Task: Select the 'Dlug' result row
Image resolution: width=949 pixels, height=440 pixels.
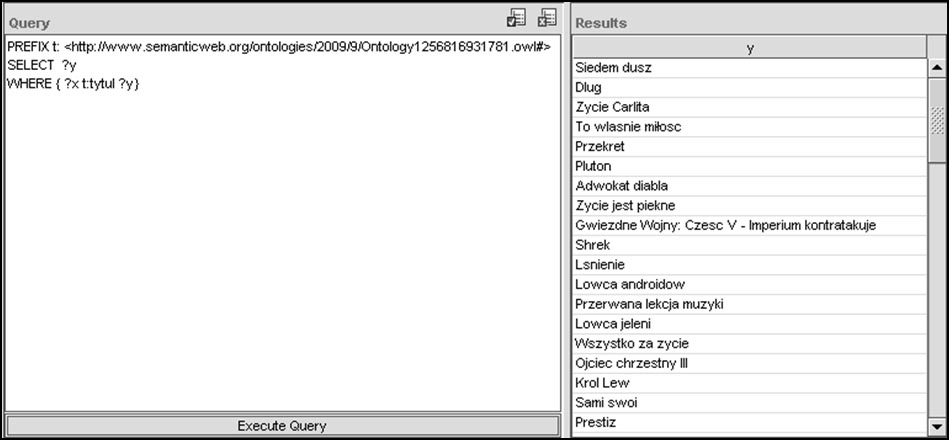Action: (750, 88)
